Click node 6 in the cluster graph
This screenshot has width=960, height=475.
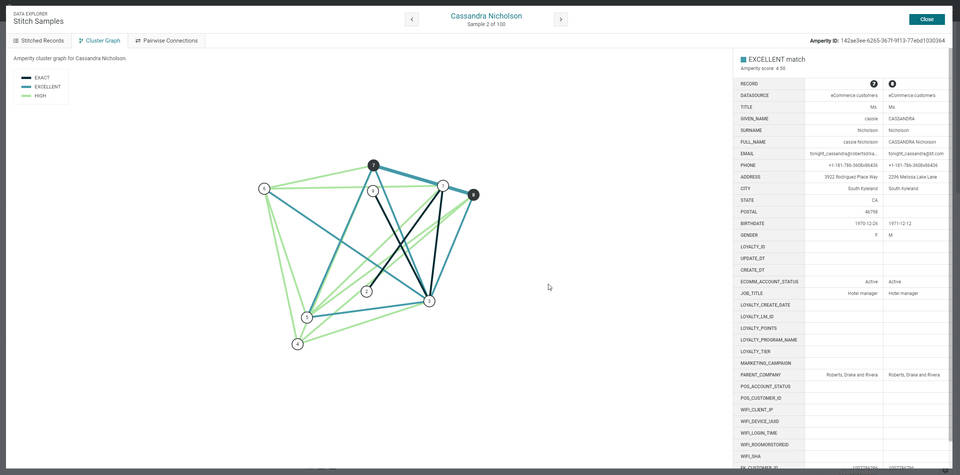264,189
